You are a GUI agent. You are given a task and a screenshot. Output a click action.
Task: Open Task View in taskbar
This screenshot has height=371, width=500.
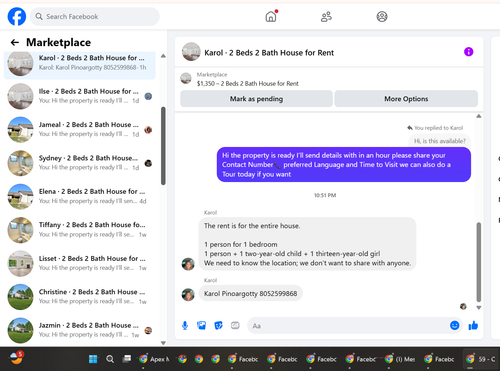127,359
